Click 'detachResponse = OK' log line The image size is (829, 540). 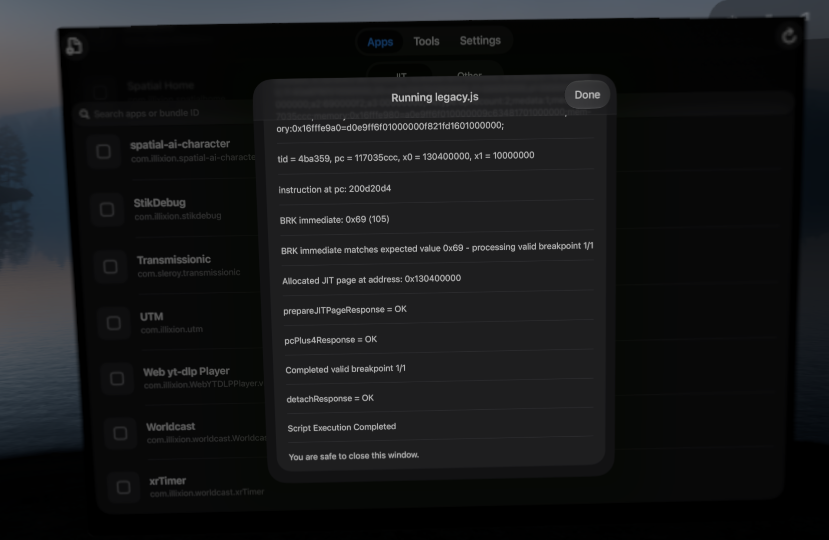click(330, 398)
